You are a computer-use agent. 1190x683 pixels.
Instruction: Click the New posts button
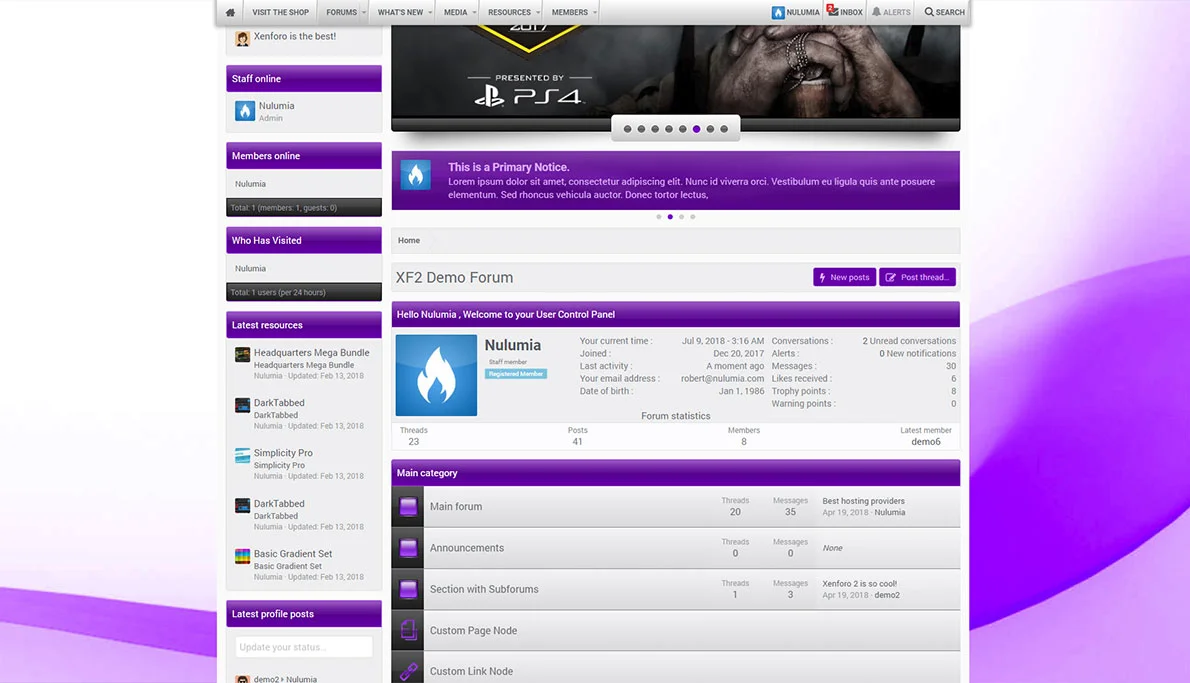click(x=844, y=277)
